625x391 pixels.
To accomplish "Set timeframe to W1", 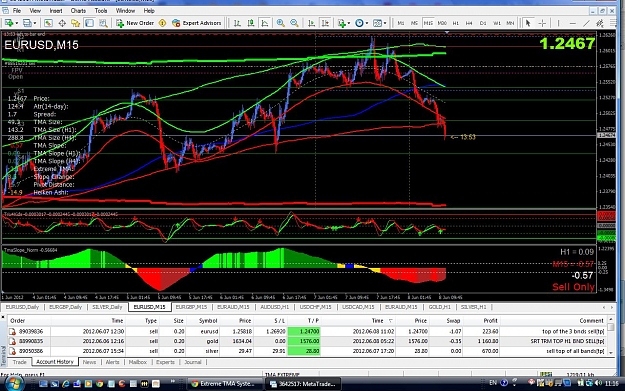I will (x=497, y=23).
